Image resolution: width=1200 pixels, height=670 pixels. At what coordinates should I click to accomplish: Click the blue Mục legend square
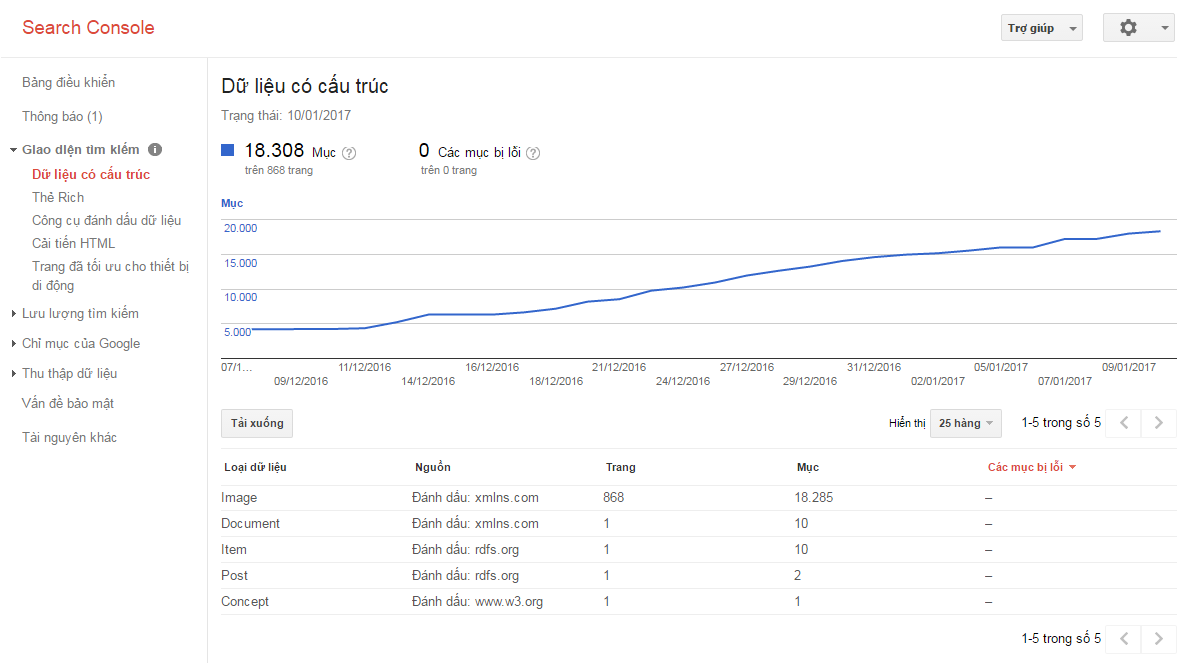point(227,150)
